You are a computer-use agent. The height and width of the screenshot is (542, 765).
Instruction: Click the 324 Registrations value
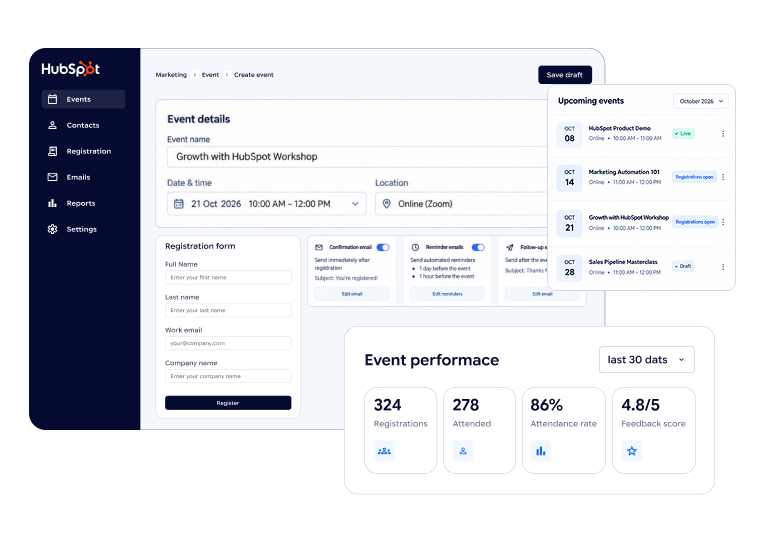pos(387,405)
